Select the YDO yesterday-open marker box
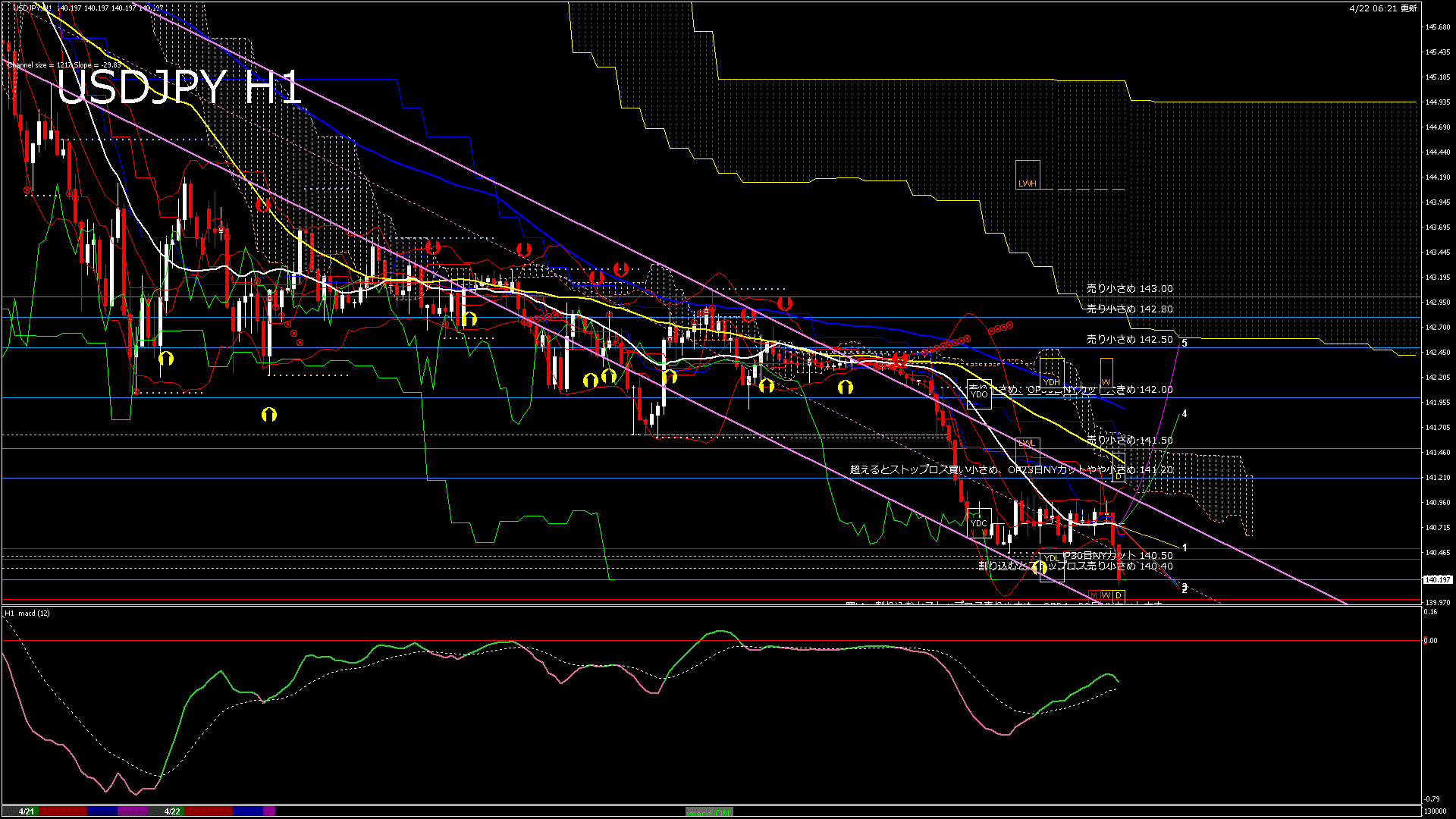The width and height of the screenshot is (1456, 819). [979, 394]
